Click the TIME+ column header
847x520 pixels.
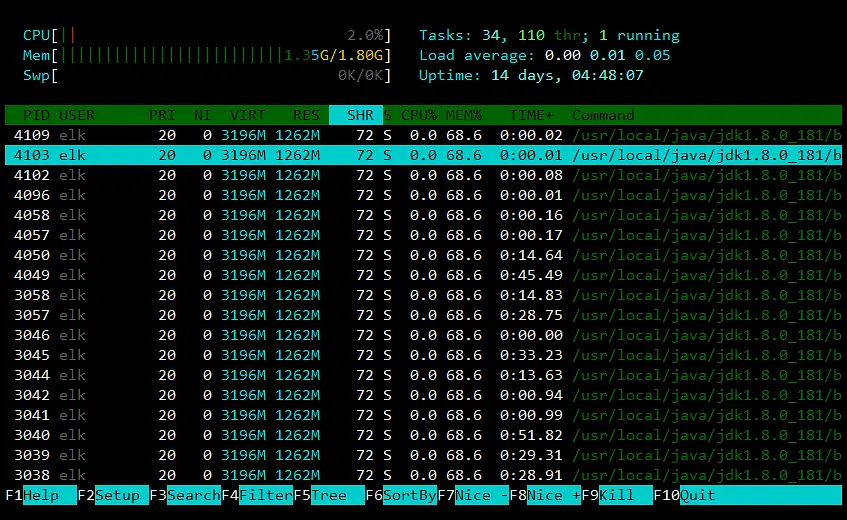[x=531, y=115]
